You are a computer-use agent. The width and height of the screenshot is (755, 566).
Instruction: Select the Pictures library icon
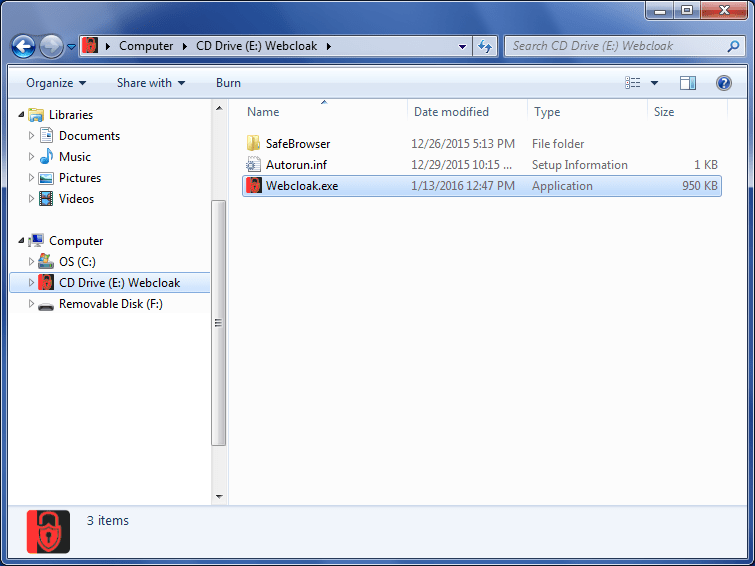click(x=46, y=178)
